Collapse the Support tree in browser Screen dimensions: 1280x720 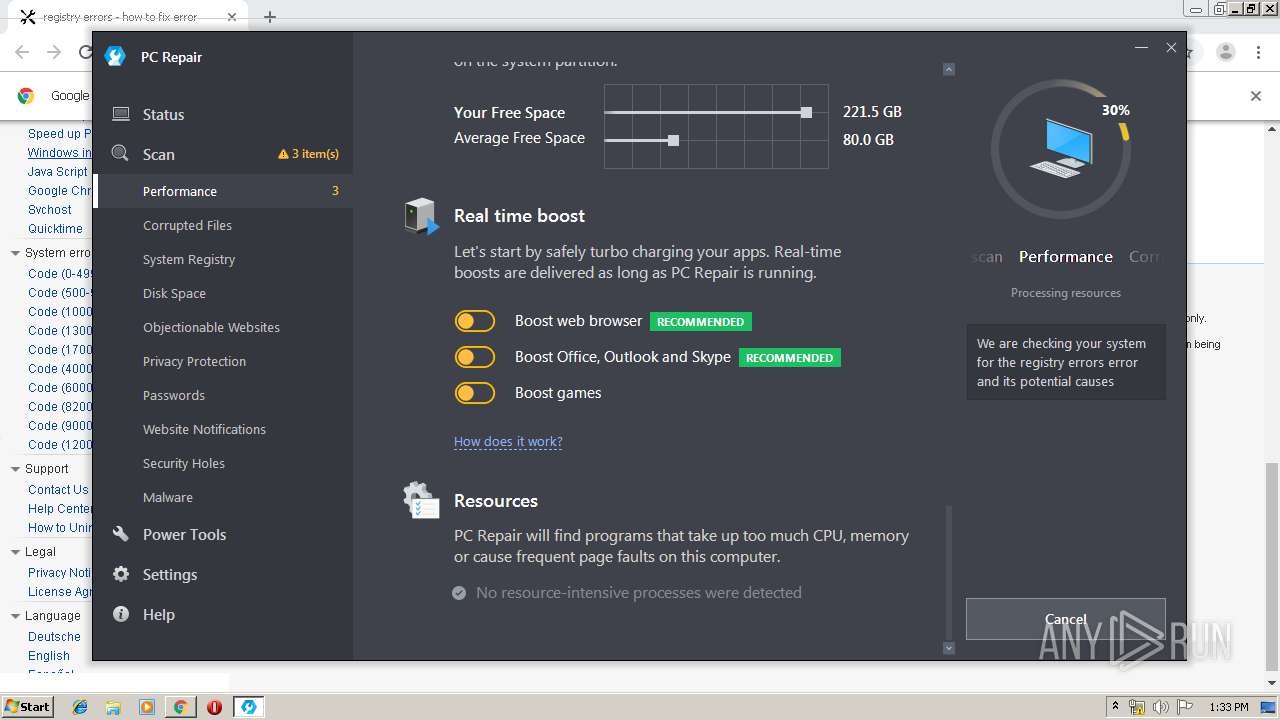15,469
